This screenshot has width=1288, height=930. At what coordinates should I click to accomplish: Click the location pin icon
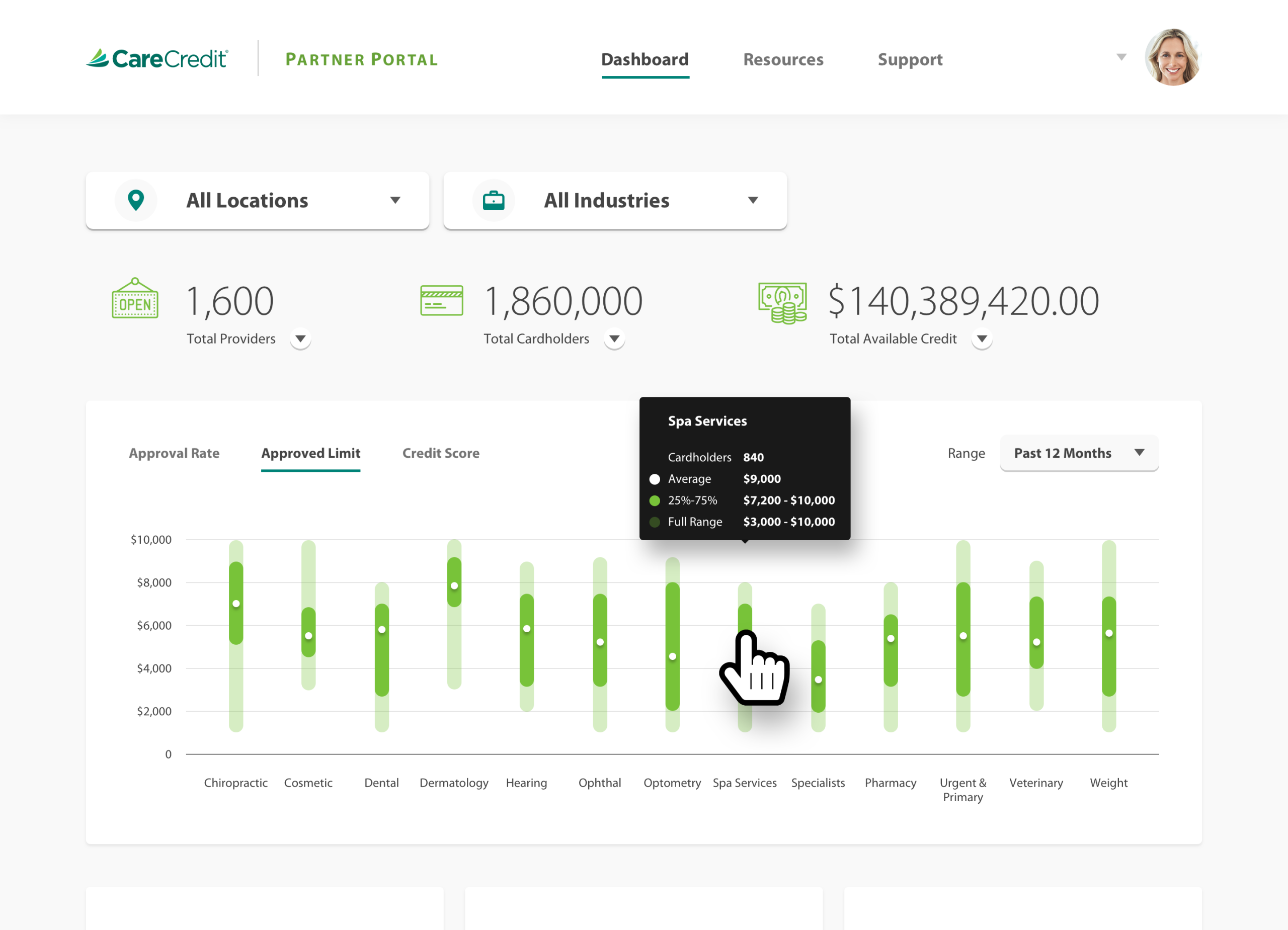point(136,200)
